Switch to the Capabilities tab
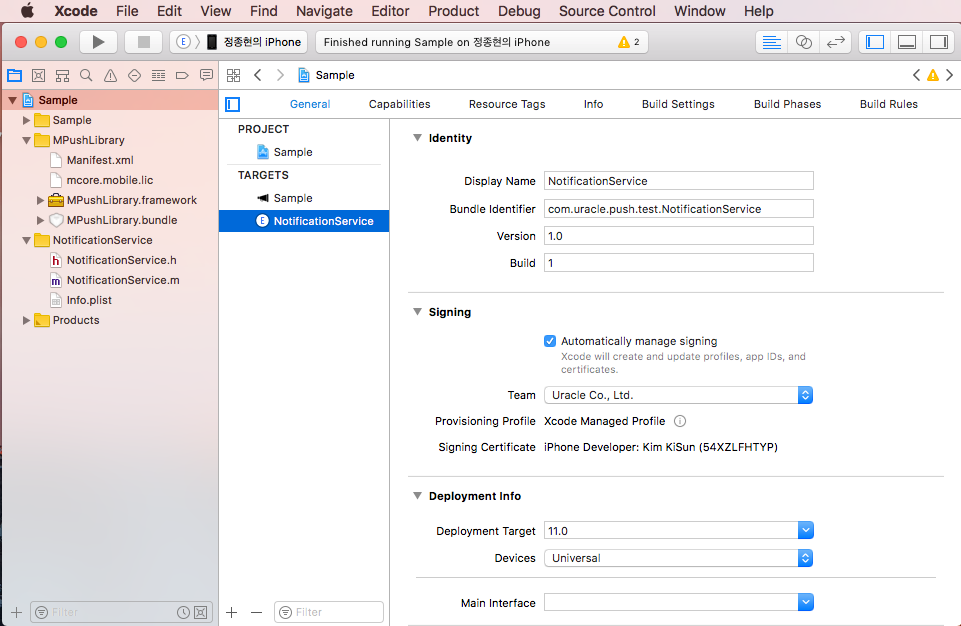The image size is (961, 626). 400,104
